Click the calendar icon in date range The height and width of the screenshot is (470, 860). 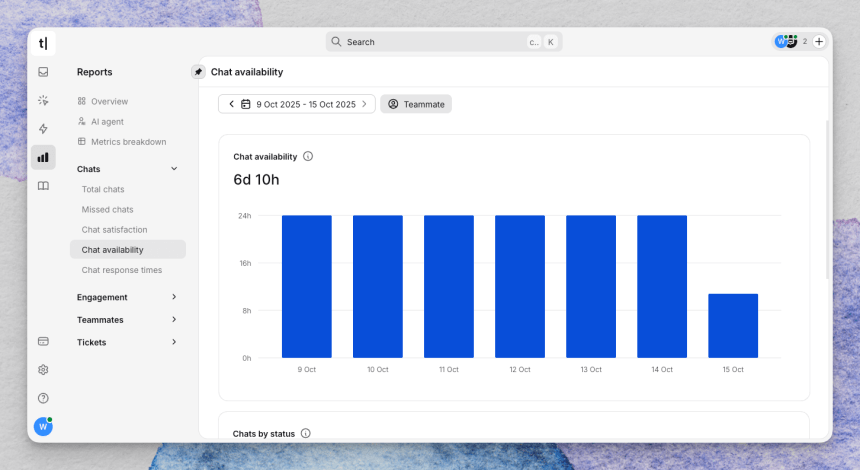[246, 104]
